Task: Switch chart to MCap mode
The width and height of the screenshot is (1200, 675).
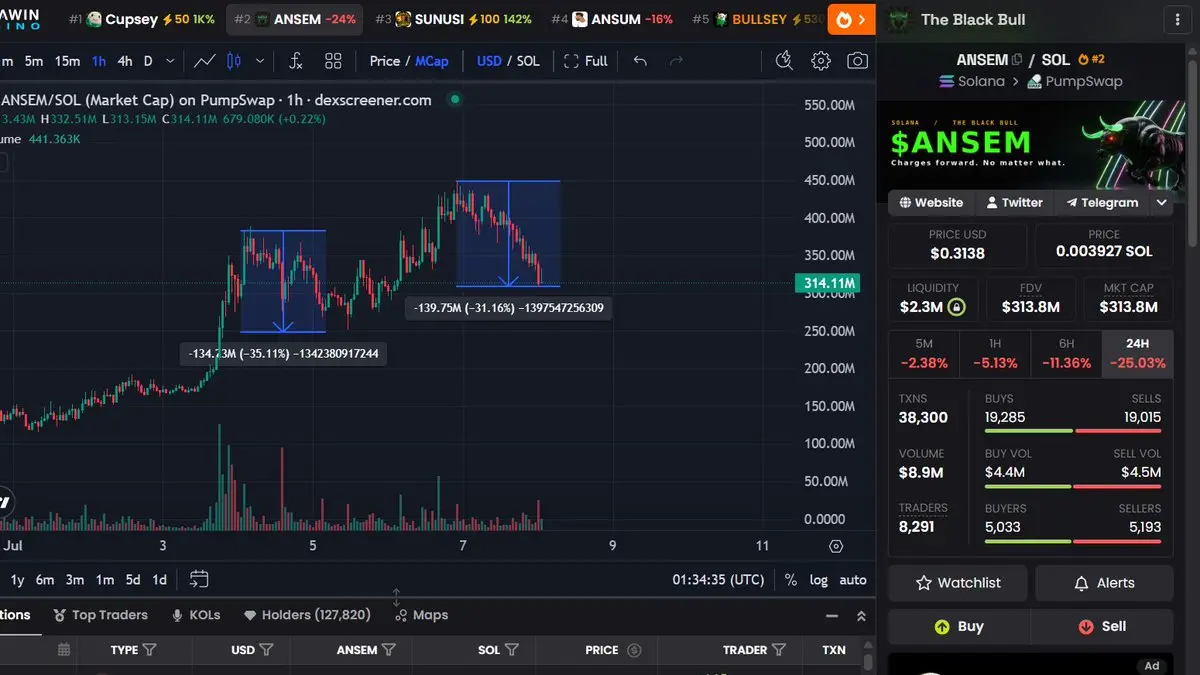Action: point(432,61)
